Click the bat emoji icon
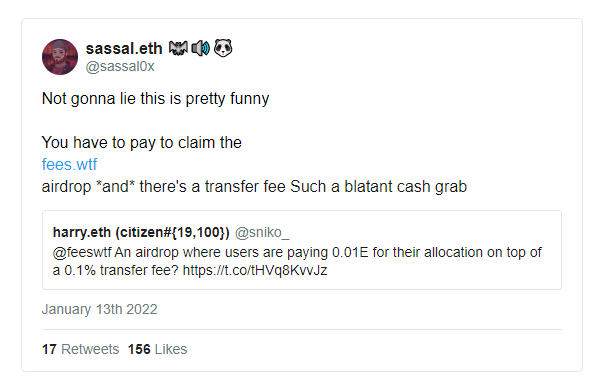Image resolution: width=600 pixels, height=384 pixels. (178, 48)
